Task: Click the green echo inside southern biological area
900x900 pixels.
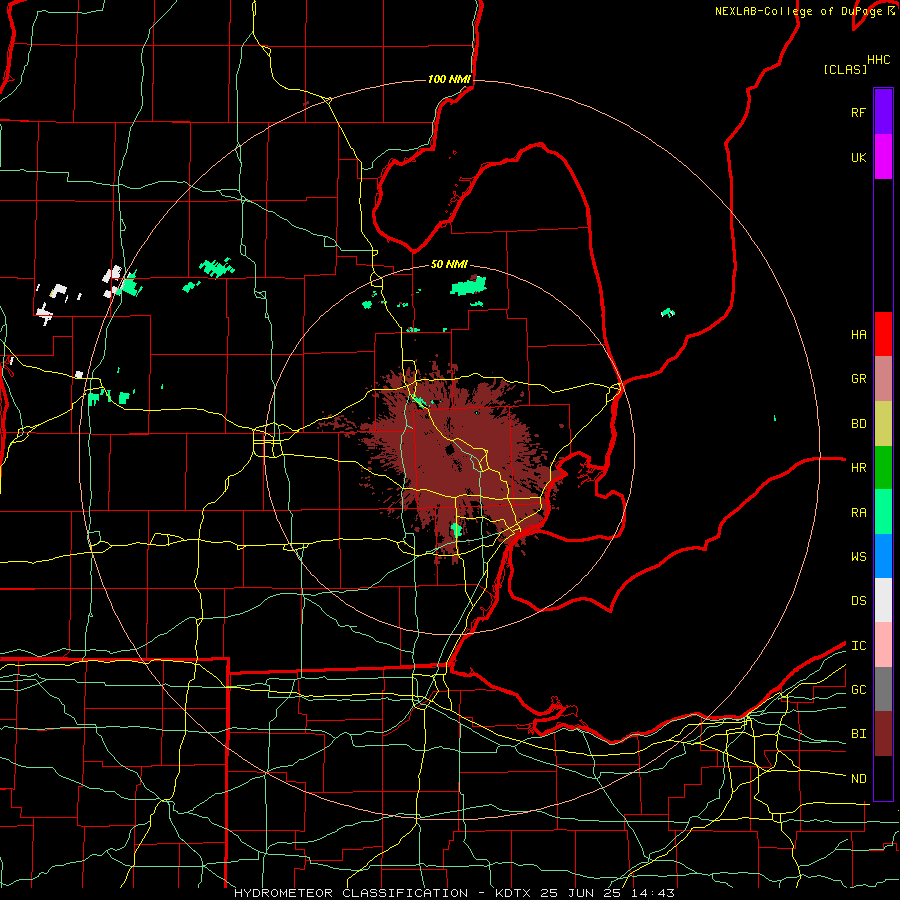Action: (456, 529)
